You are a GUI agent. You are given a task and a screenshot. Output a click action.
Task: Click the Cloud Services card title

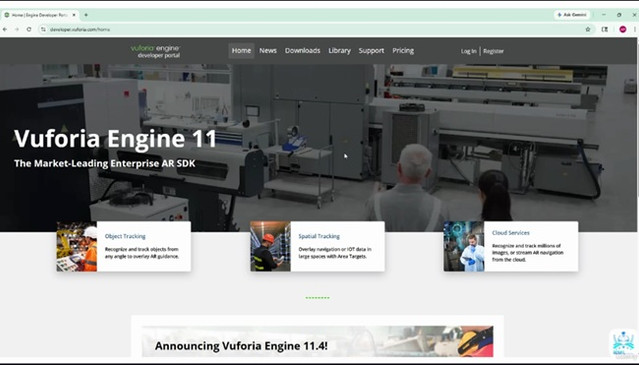coord(511,233)
